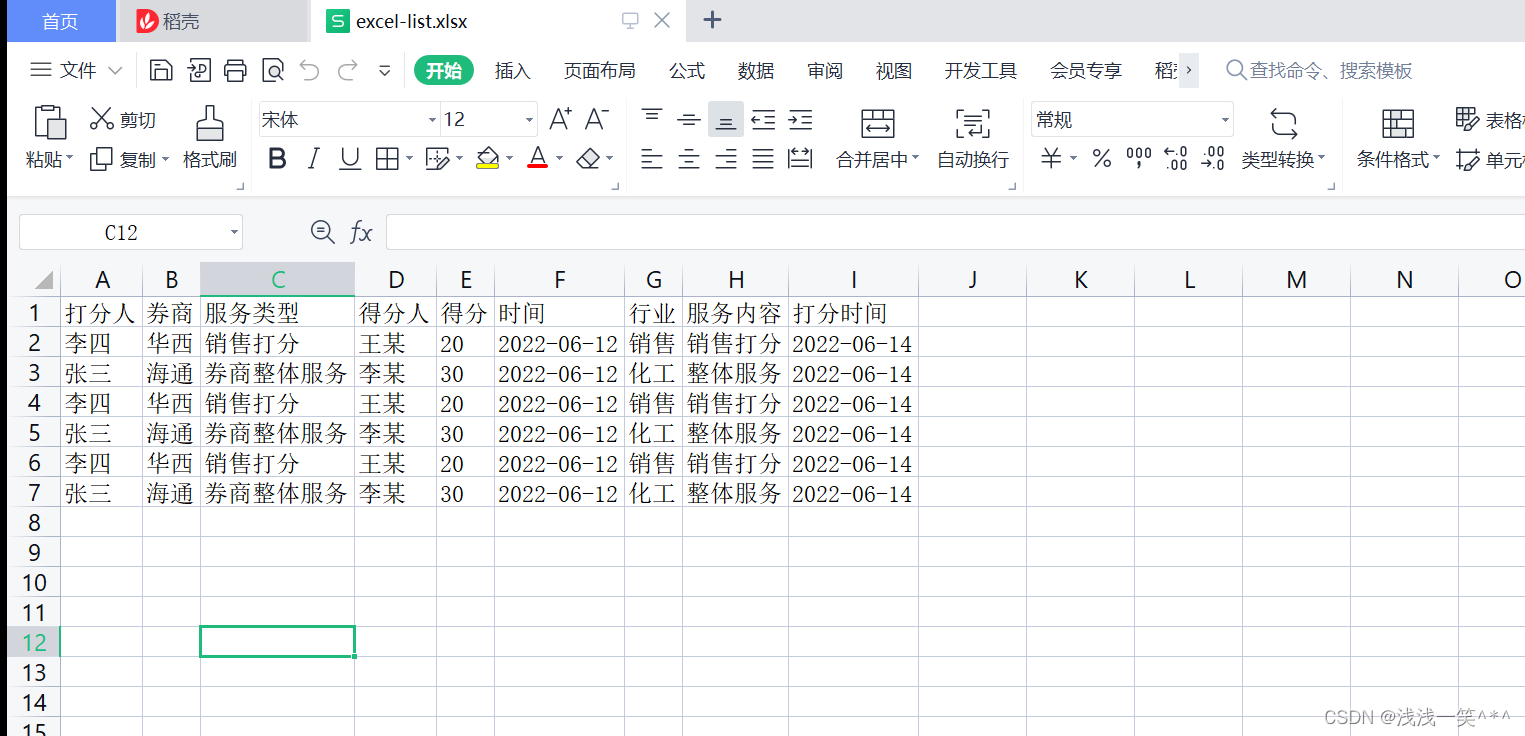Open a new tab with the plus button
1525x736 pixels.
click(x=712, y=20)
